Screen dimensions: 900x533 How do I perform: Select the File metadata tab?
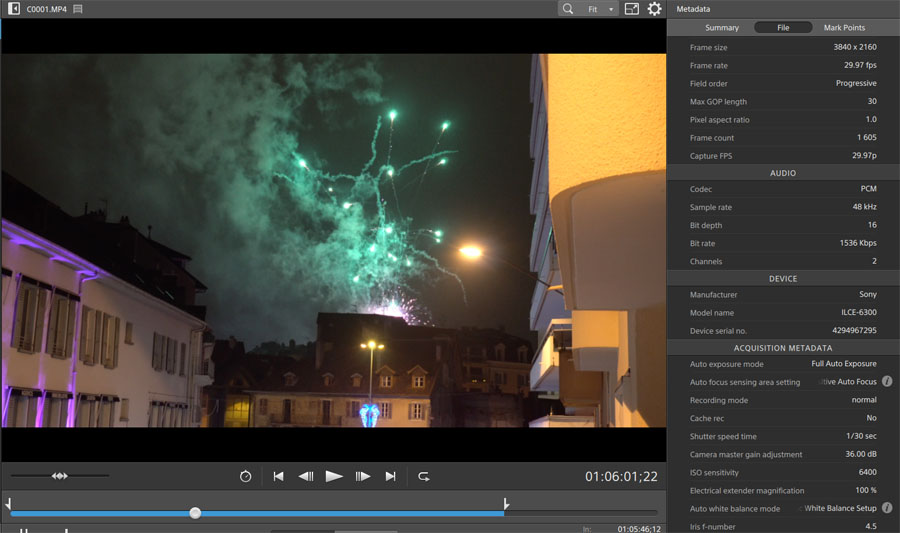[783, 28]
